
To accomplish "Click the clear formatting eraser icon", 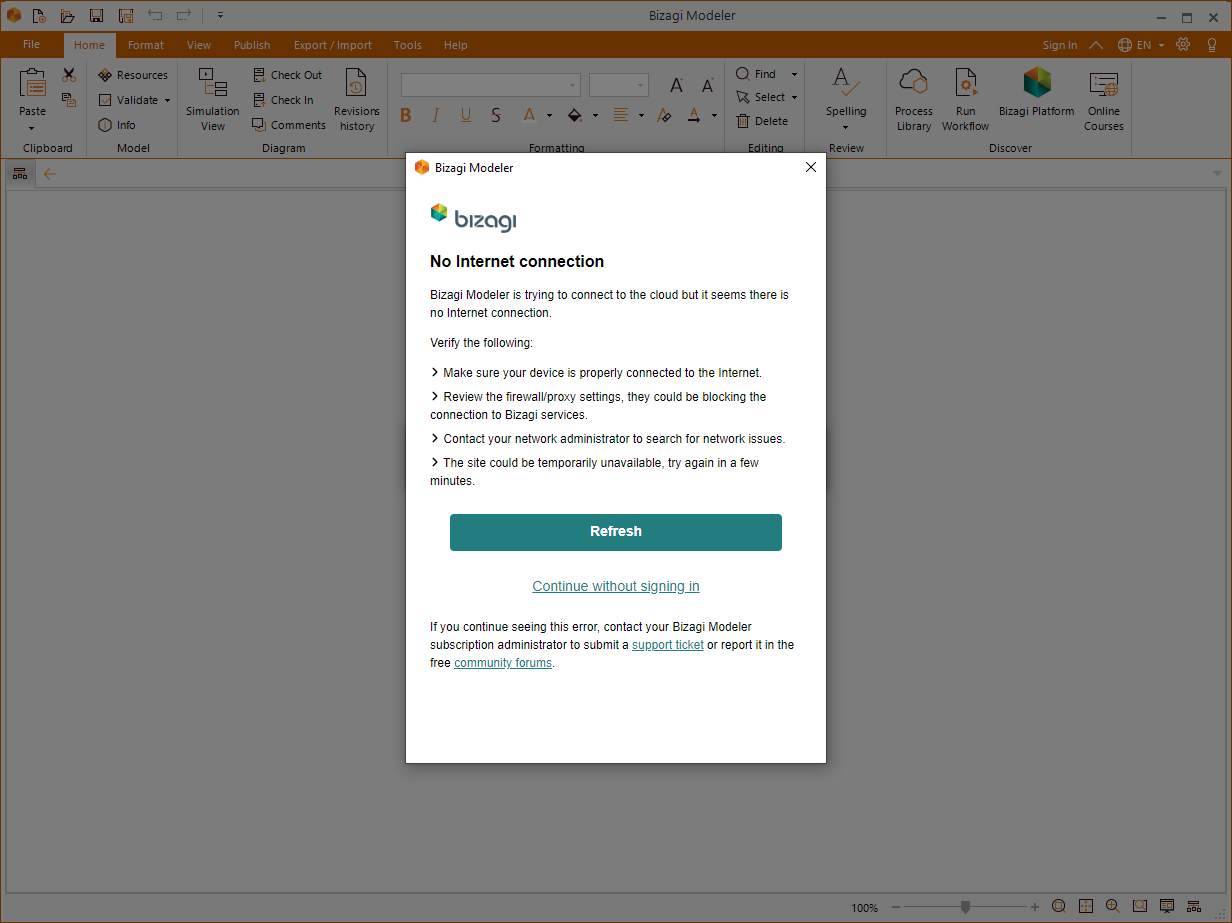I will [x=664, y=115].
